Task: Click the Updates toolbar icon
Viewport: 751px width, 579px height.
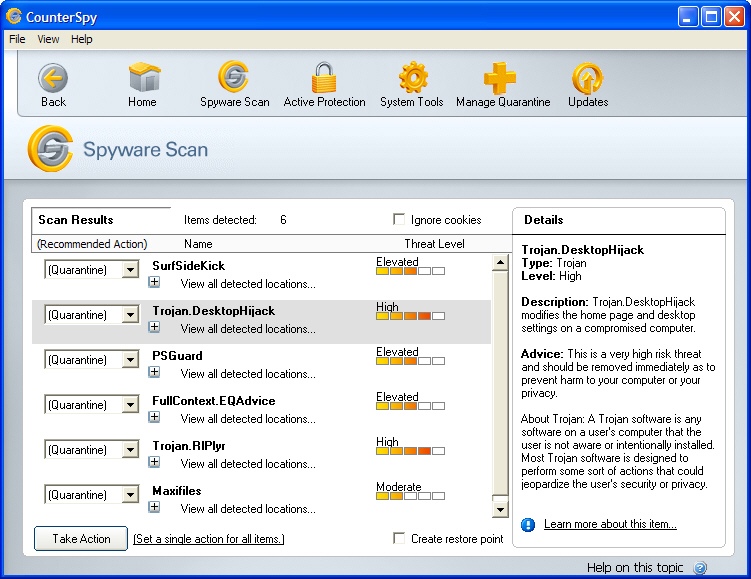Action: click(588, 78)
